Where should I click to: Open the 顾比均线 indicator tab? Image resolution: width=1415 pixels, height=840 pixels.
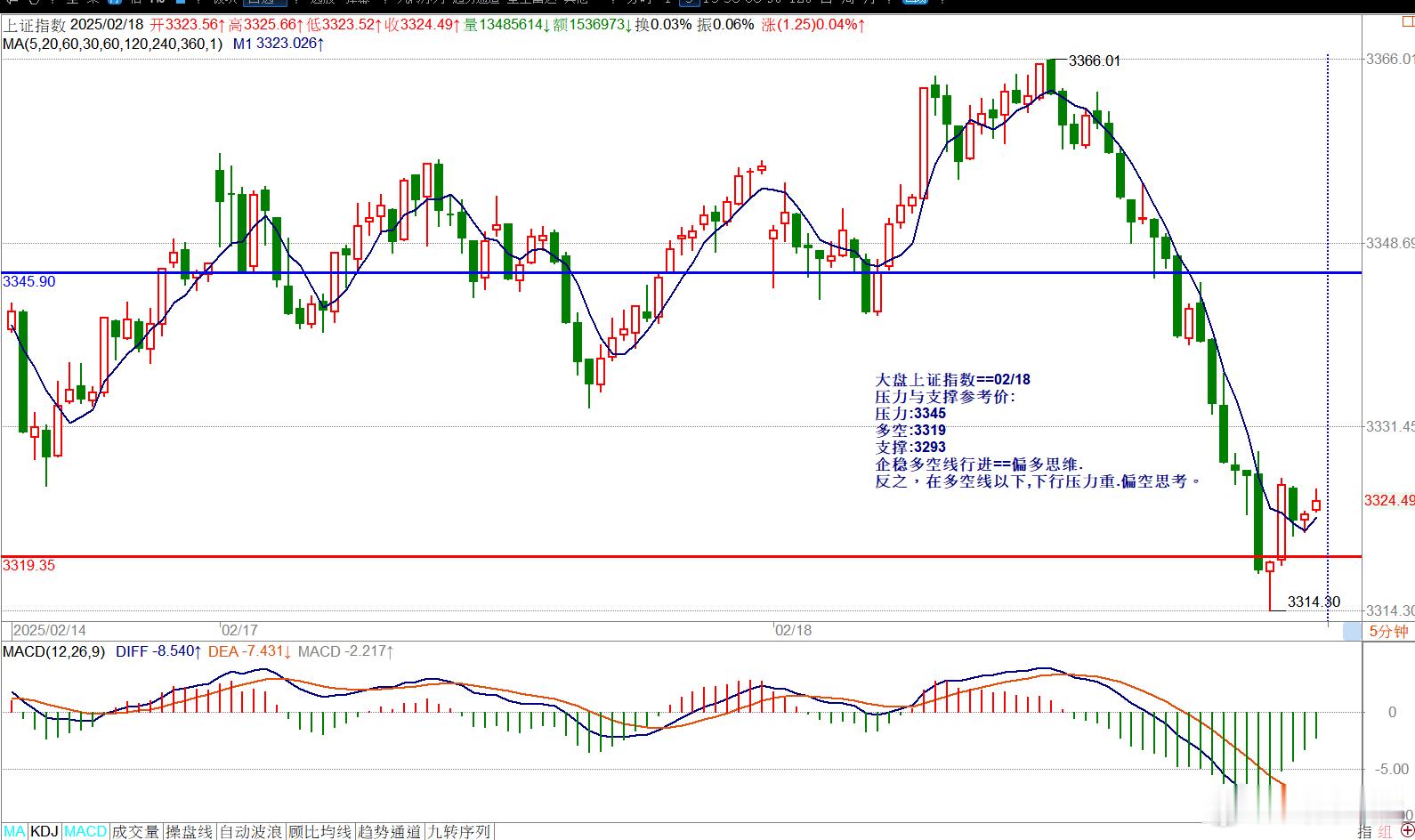[320, 831]
